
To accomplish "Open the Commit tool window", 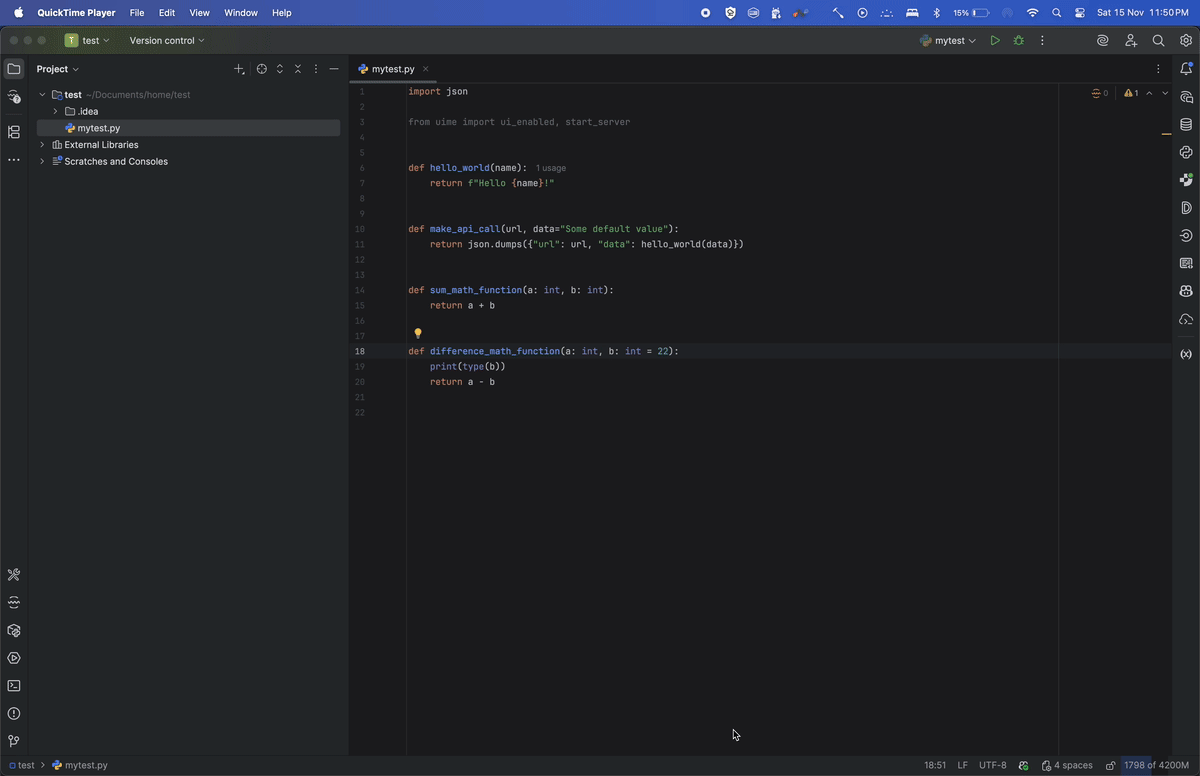I will pos(14,97).
